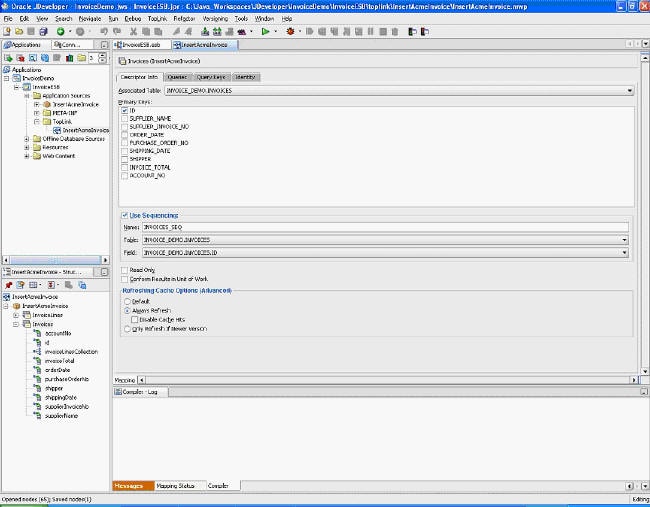The width and height of the screenshot is (650, 507).
Task: Click the first green-arrow icon in Applications navigator toolbar
Action: [8, 58]
